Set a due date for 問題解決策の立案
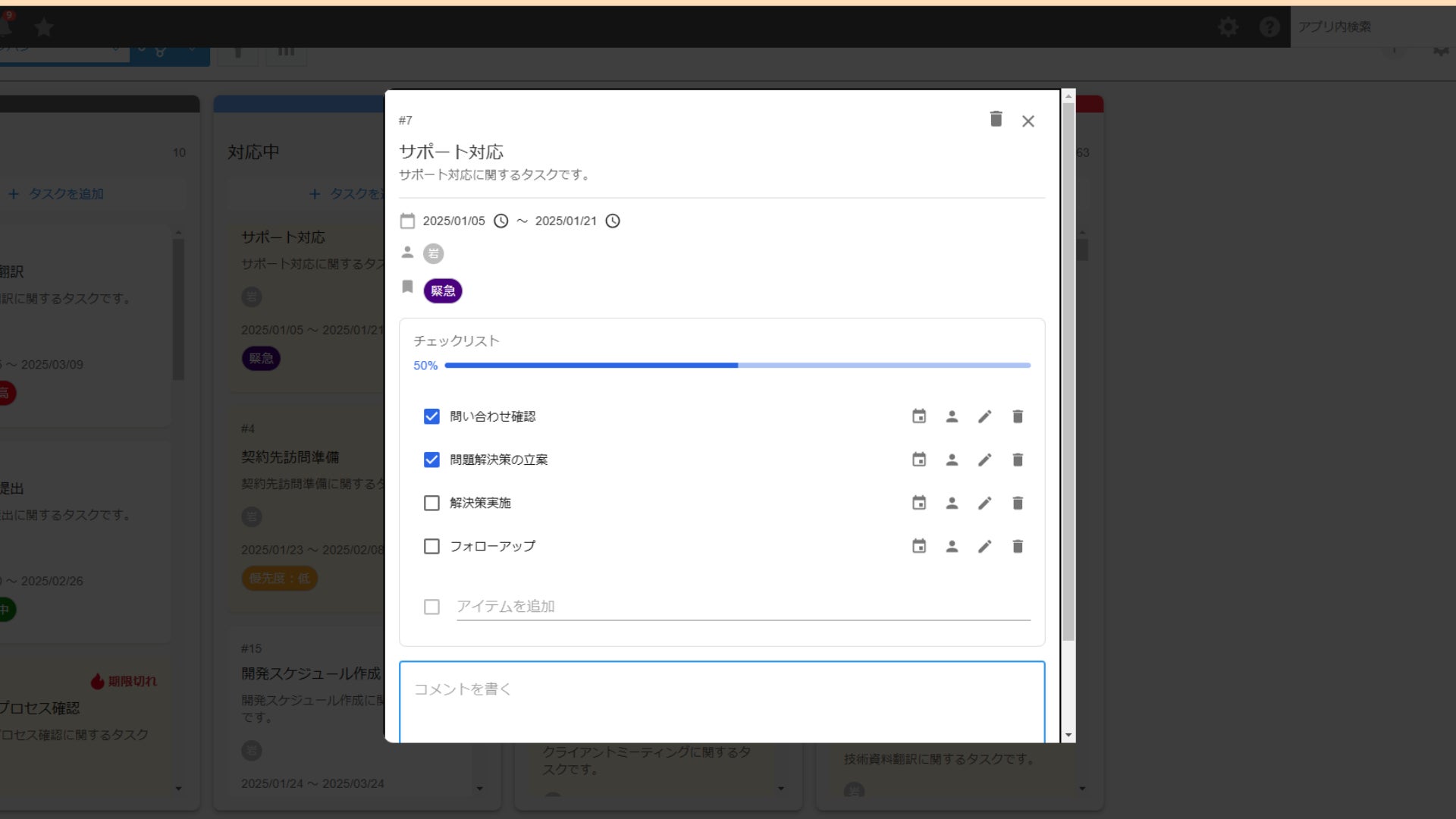Image resolution: width=1456 pixels, height=819 pixels. click(x=918, y=460)
